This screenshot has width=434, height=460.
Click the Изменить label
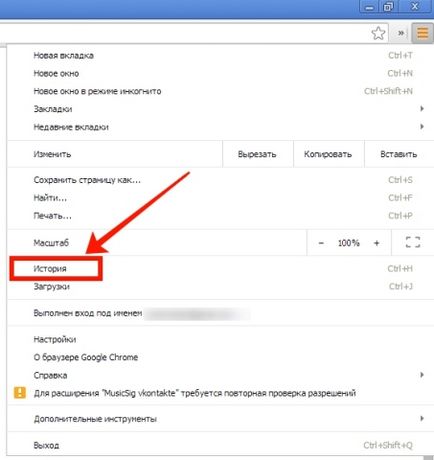(52, 154)
